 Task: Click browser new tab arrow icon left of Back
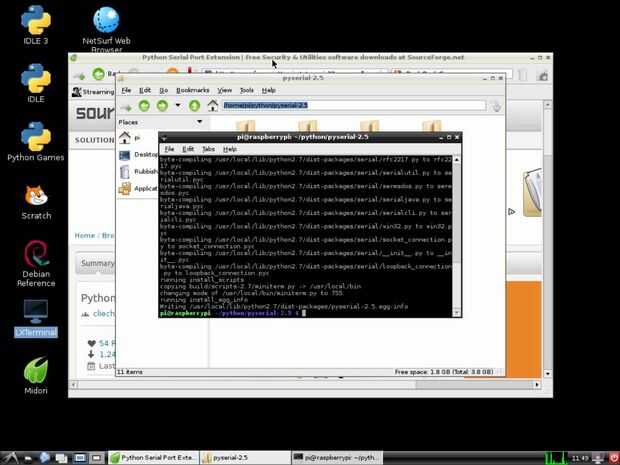click(79, 76)
